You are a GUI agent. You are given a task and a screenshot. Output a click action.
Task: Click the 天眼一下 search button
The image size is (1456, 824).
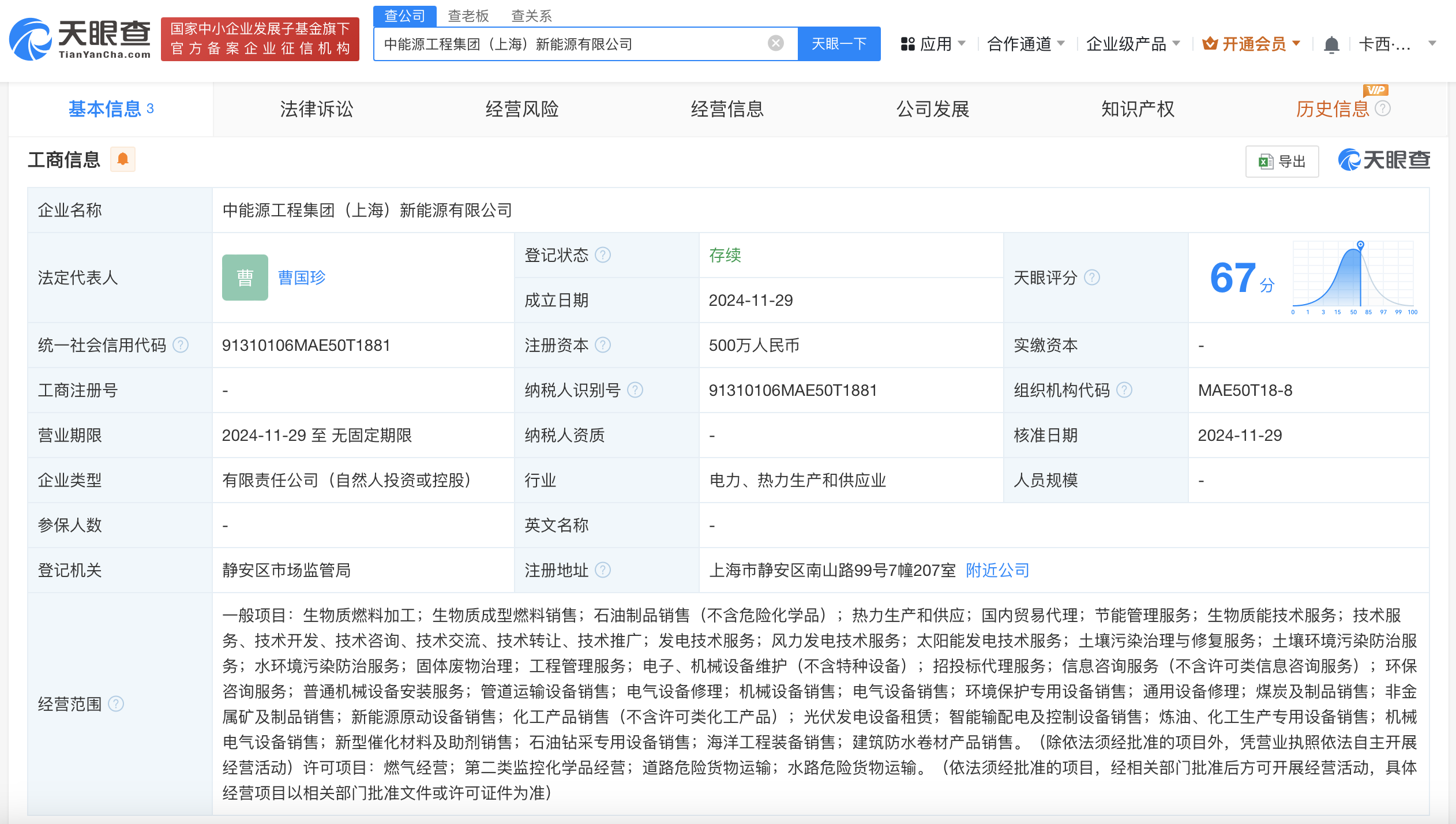pos(839,43)
